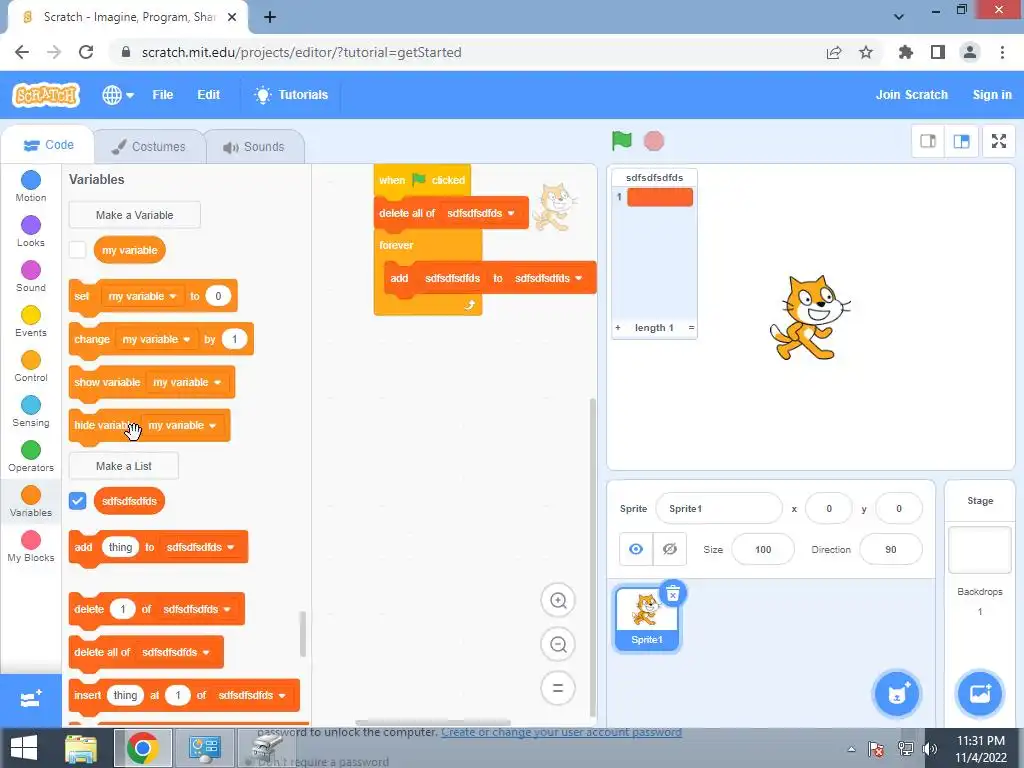1024x768 pixels.
Task: Open Tutorials from the menu bar
Action: coord(291,95)
